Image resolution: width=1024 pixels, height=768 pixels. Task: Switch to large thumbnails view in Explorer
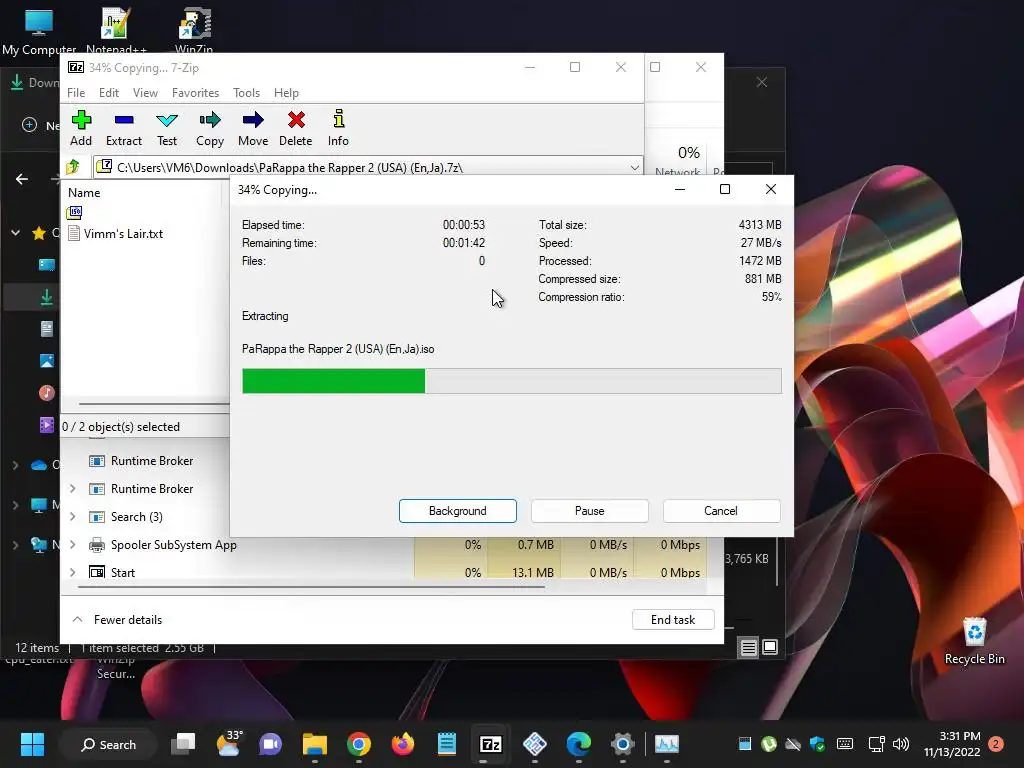(770, 647)
